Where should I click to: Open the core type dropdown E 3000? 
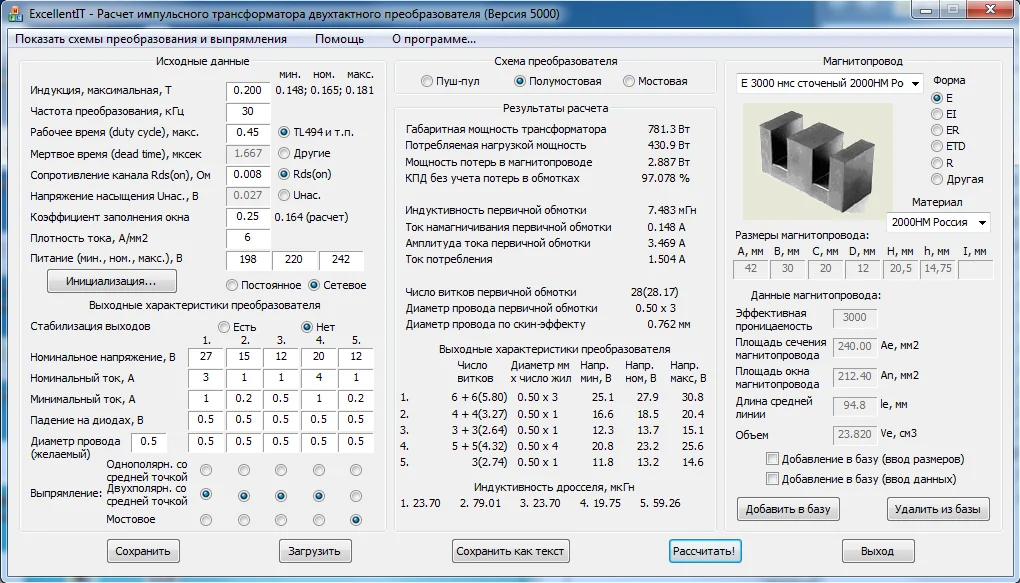point(830,84)
